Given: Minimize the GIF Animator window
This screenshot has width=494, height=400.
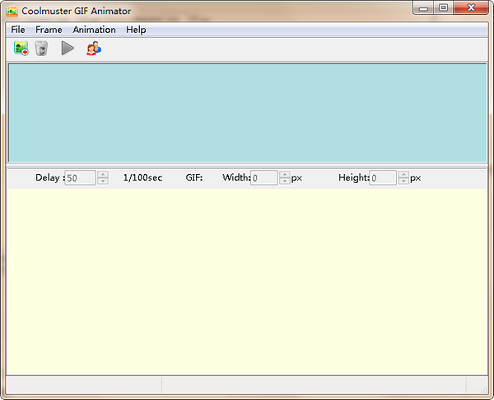Looking at the screenshot, I should (423, 8).
